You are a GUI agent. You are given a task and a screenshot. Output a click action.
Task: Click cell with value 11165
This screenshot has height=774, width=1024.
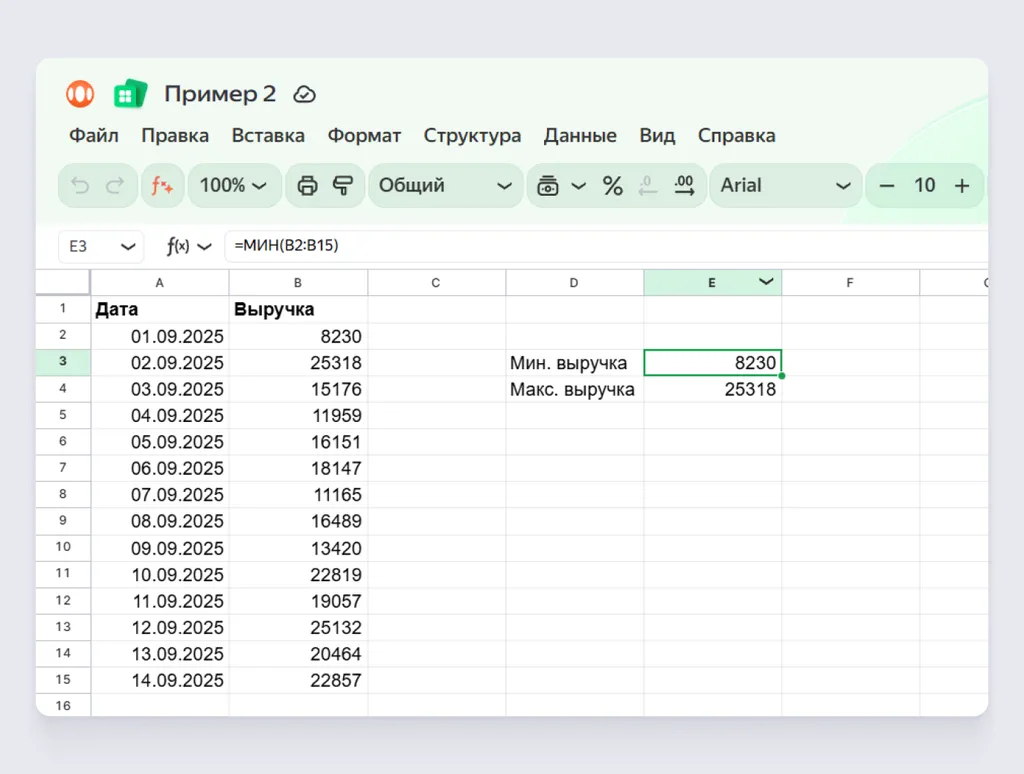click(x=298, y=494)
